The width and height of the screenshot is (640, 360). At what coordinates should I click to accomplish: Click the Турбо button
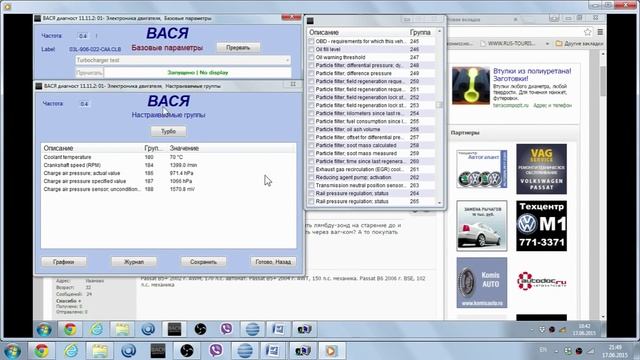point(168,131)
